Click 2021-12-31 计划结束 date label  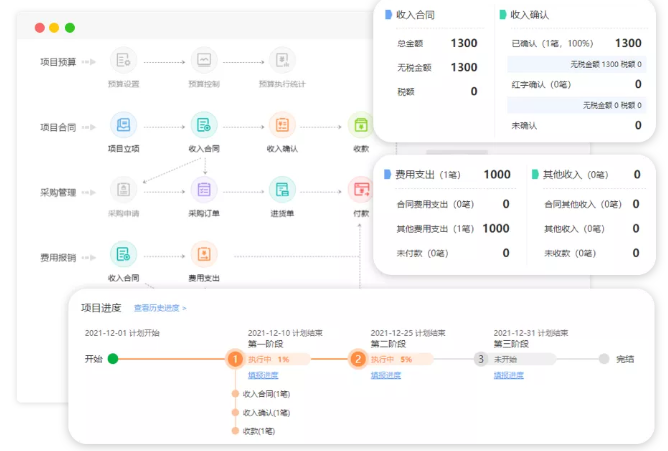[x=531, y=333]
